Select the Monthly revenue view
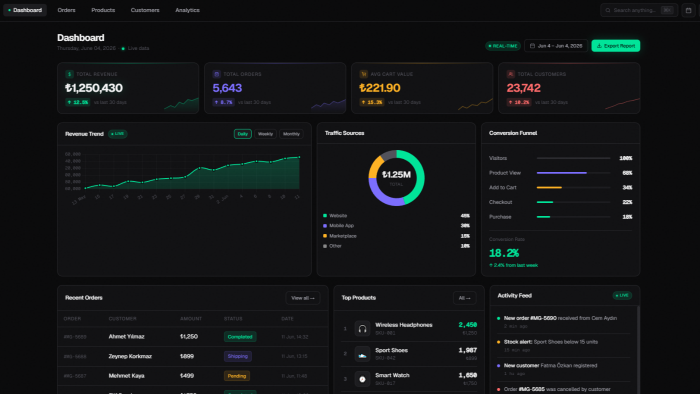700x394 pixels. tap(291, 134)
